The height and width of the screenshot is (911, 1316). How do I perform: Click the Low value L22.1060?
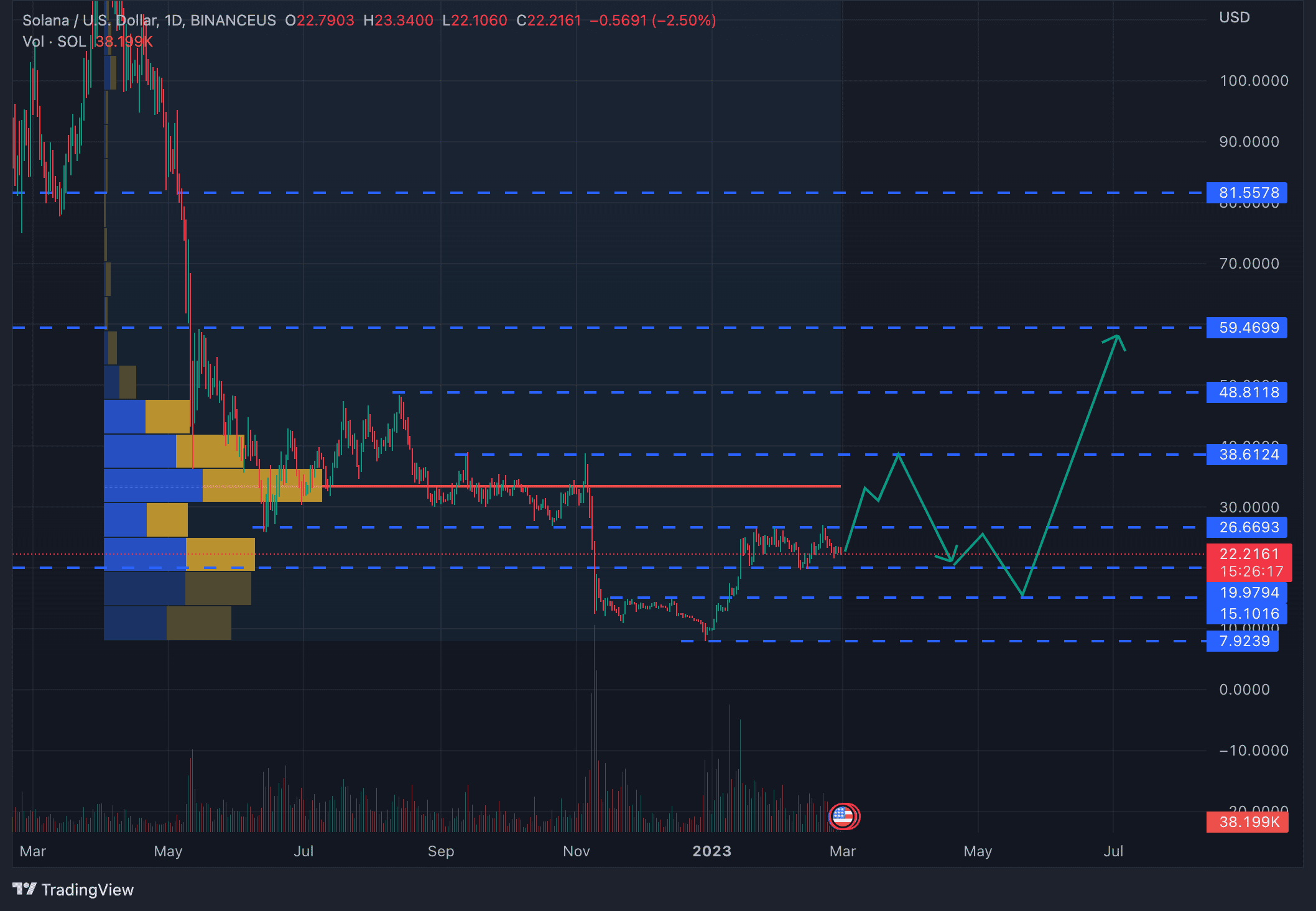click(x=475, y=21)
